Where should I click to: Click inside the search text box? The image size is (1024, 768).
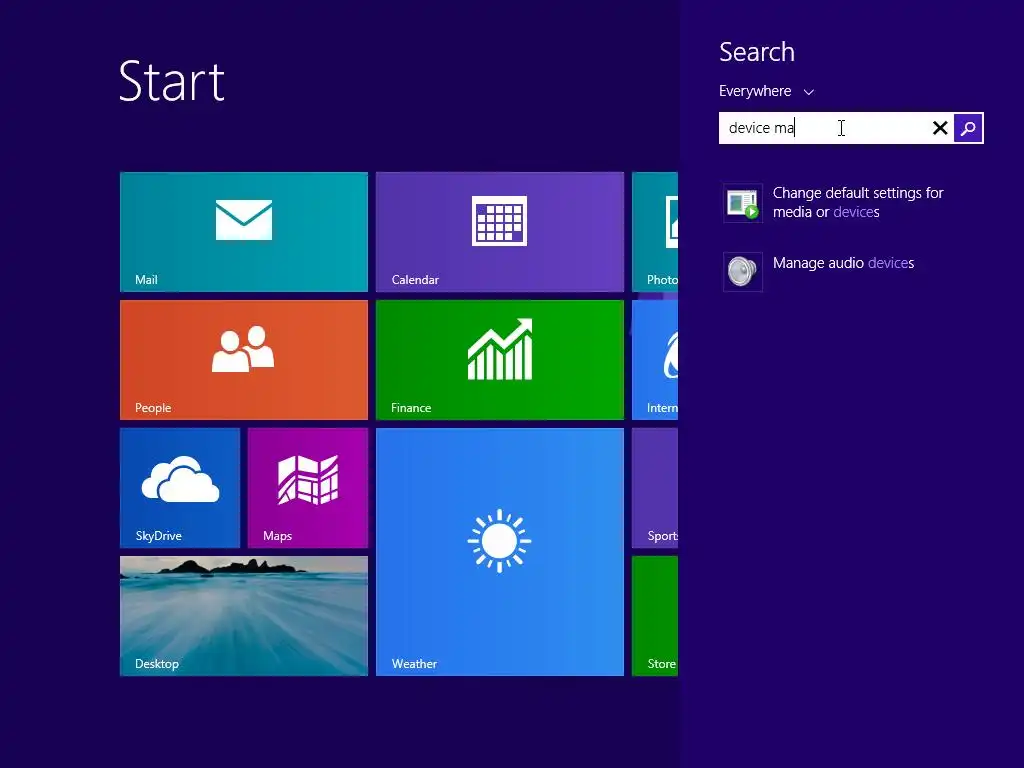coord(823,128)
